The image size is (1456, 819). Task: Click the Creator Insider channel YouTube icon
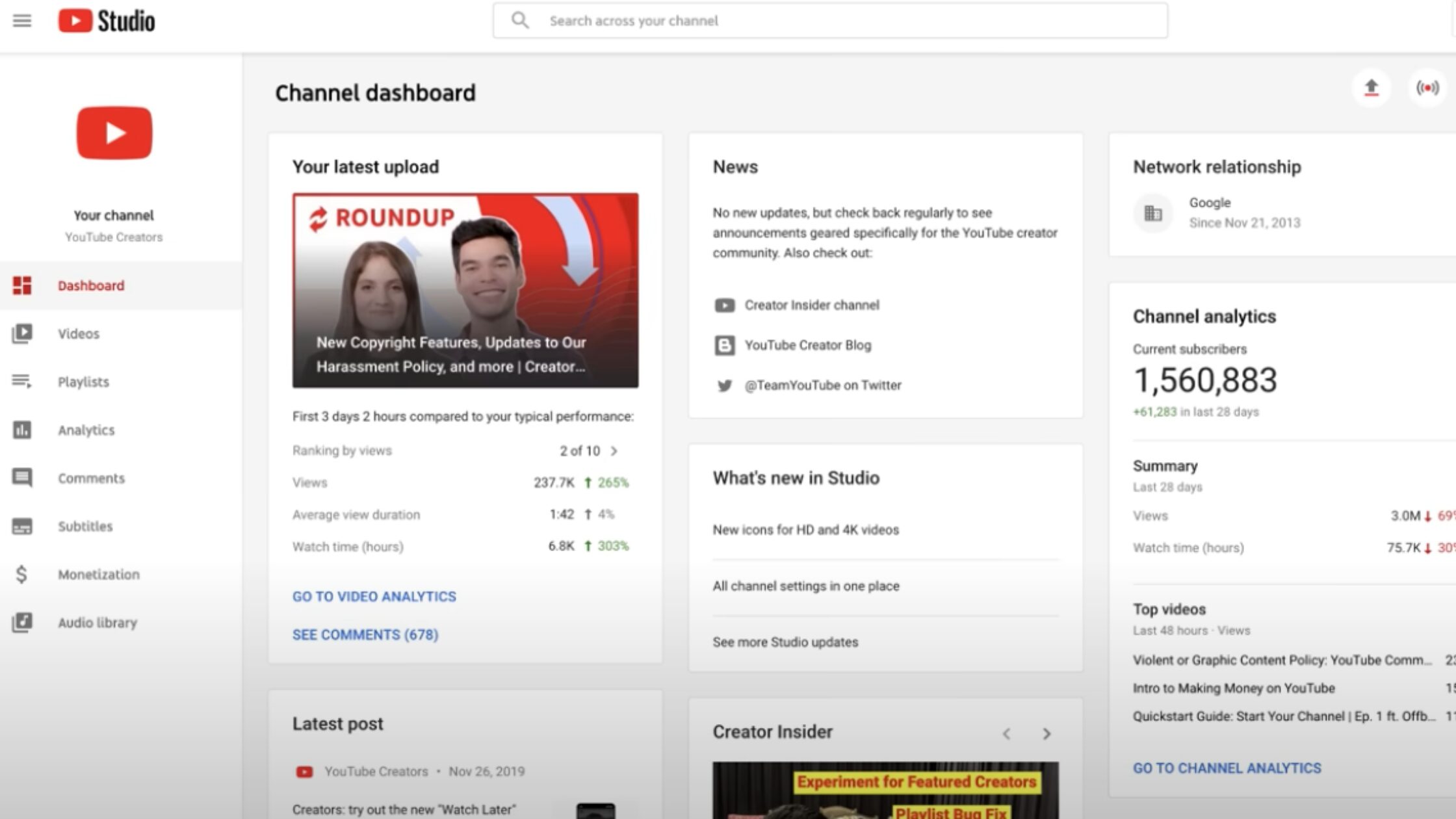(x=725, y=305)
